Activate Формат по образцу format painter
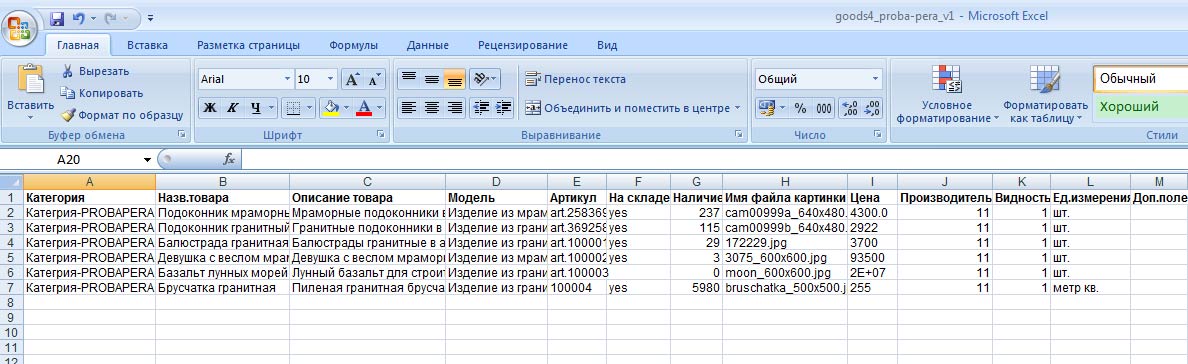 pyautogui.click(x=122, y=115)
